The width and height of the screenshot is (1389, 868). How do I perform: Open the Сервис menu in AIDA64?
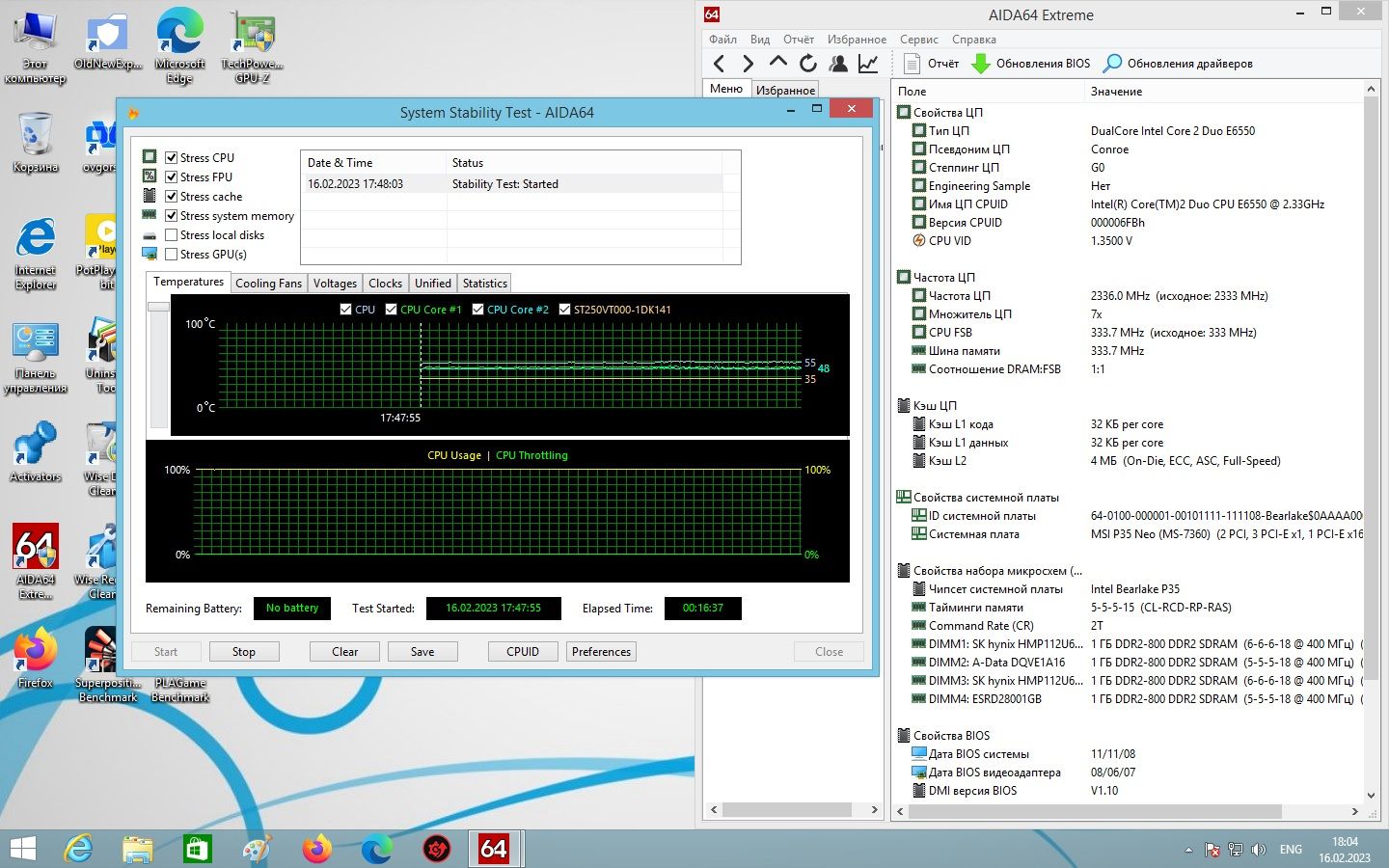point(918,40)
